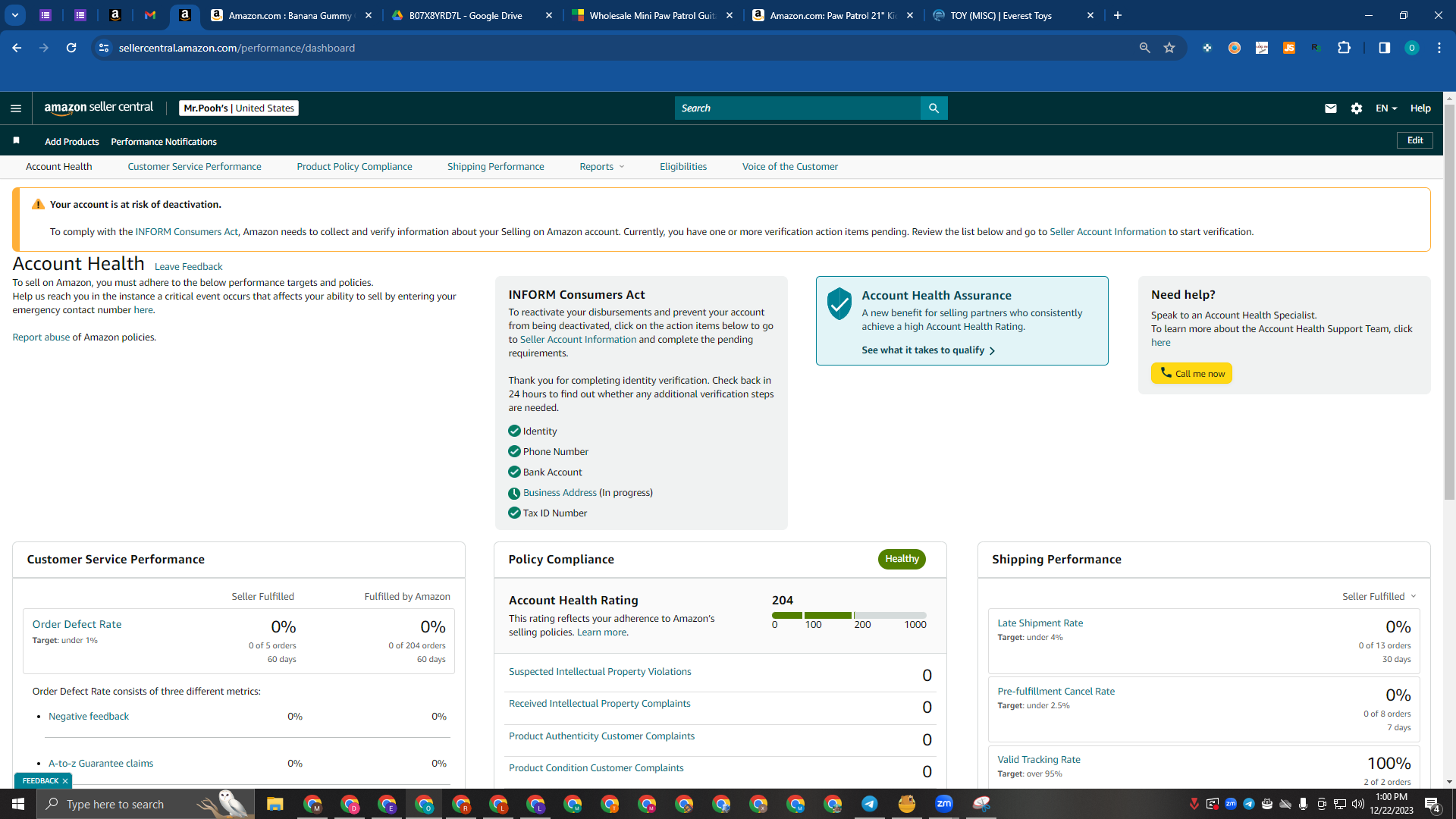Screen dimensions: 1456x819
Task: Click the Amazon Seller Central logo
Action: 99,108
